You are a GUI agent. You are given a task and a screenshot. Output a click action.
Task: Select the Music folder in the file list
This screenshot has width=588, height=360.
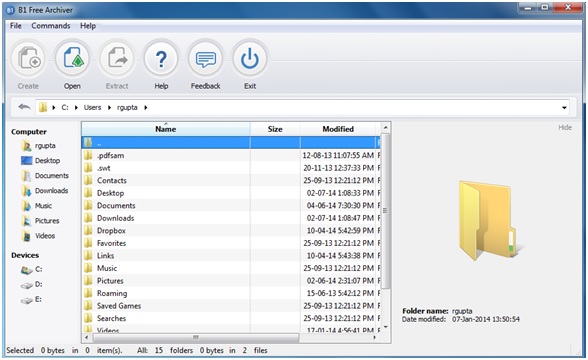click(x=231, y=268)
